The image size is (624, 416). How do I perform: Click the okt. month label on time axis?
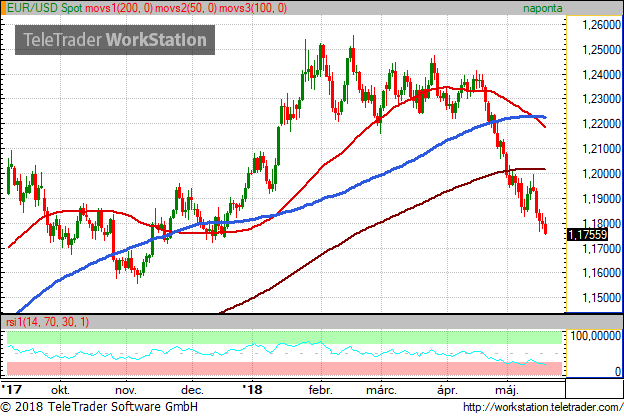pos(60,390)
